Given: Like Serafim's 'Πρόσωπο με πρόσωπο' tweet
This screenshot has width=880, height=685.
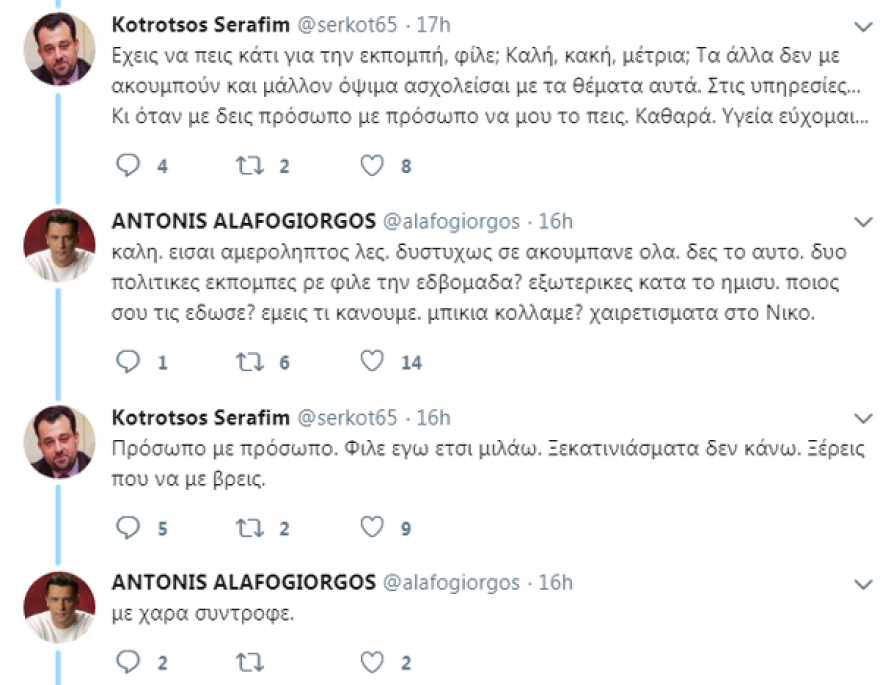Looking at the screenshot, I should [373, 525].
